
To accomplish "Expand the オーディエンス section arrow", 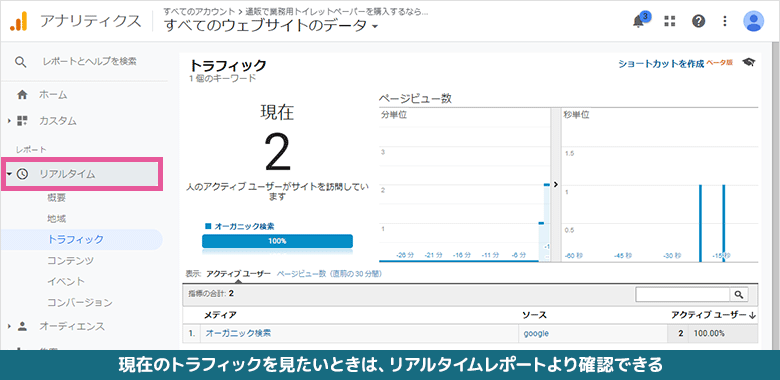I will click(x=9, y=327).
